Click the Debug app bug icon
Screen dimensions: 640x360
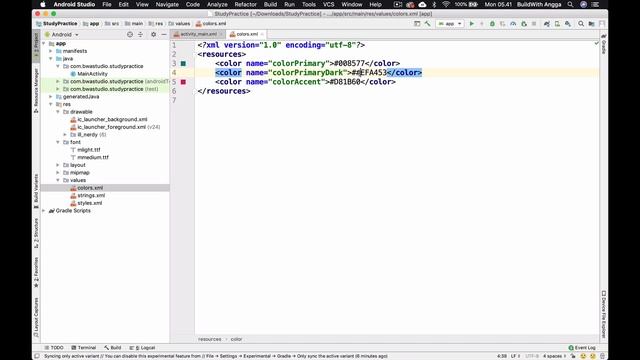click(x=492, y=24)
